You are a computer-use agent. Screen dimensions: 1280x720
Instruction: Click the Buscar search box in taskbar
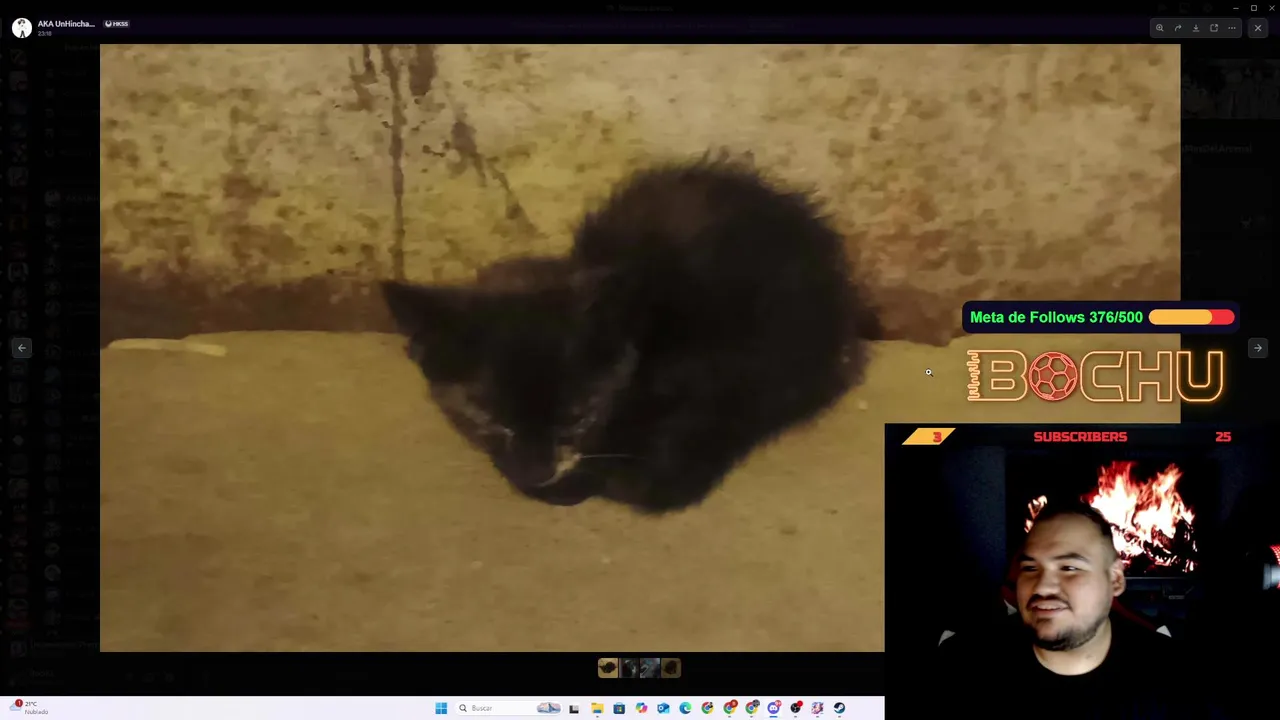pos(507,708)
